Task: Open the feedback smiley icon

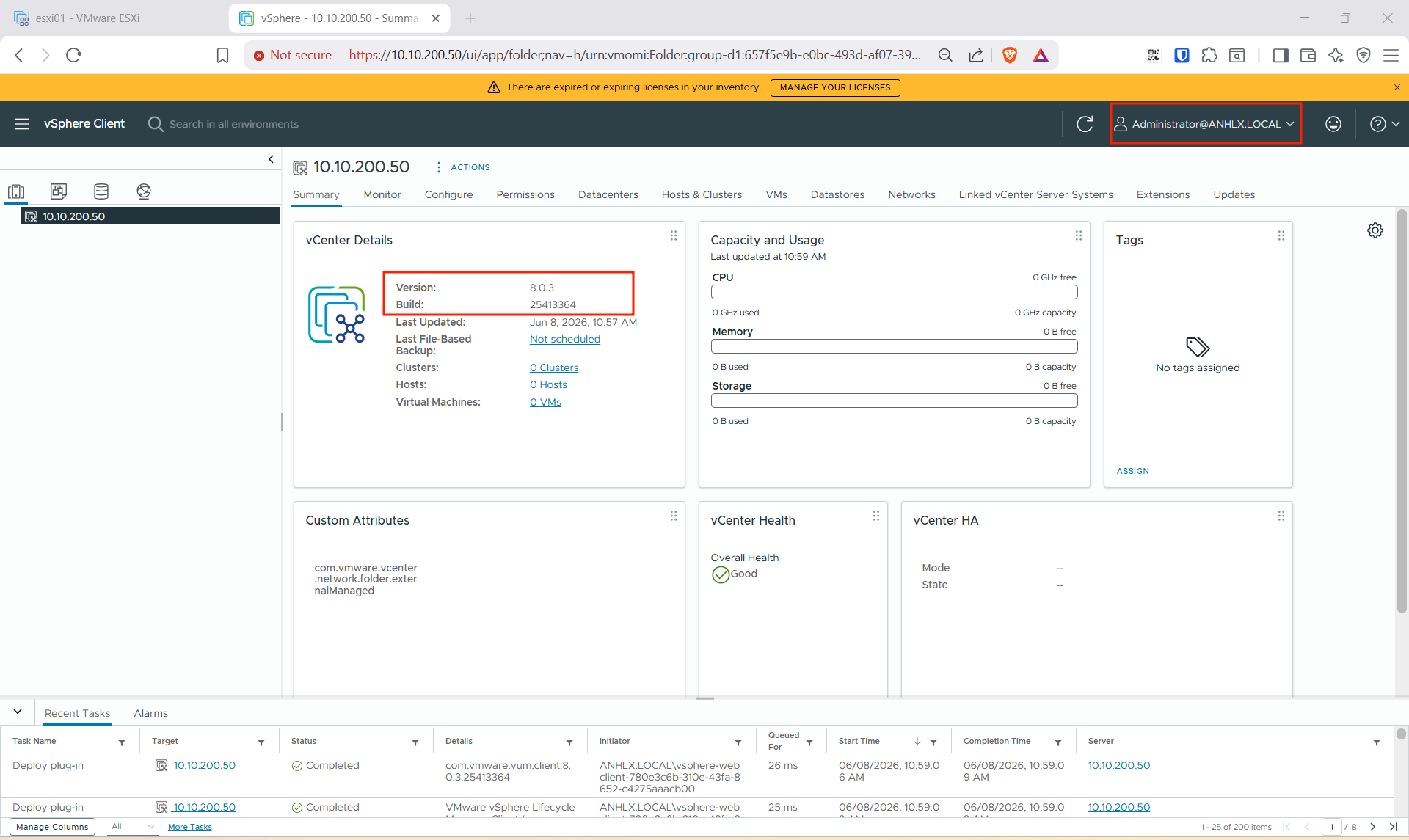Action: coord(1333,124)
